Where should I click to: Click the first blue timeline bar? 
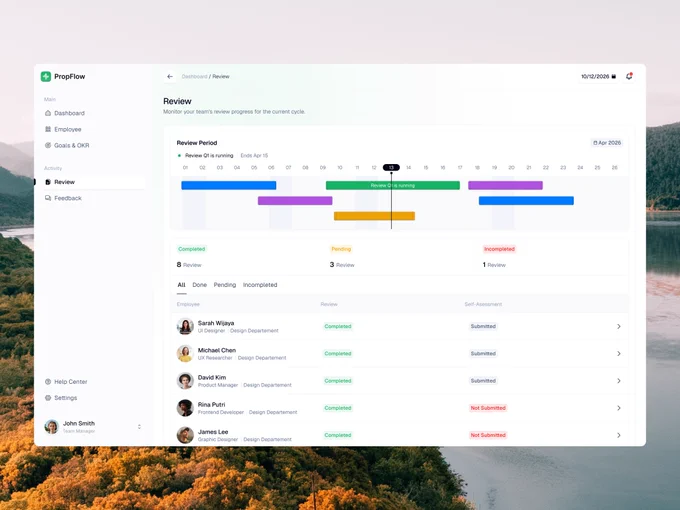coord(229,185)
